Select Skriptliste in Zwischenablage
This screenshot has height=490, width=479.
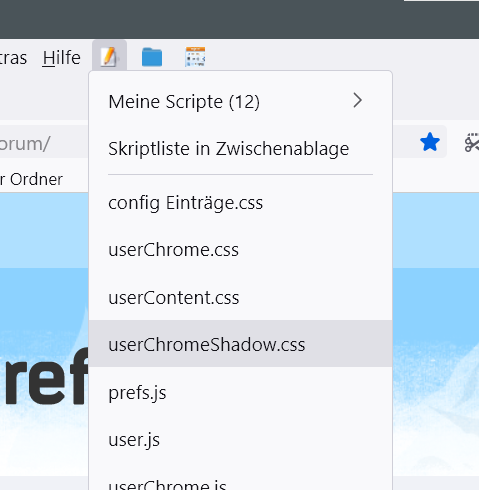pyautogui.click(x=240, y=148)
